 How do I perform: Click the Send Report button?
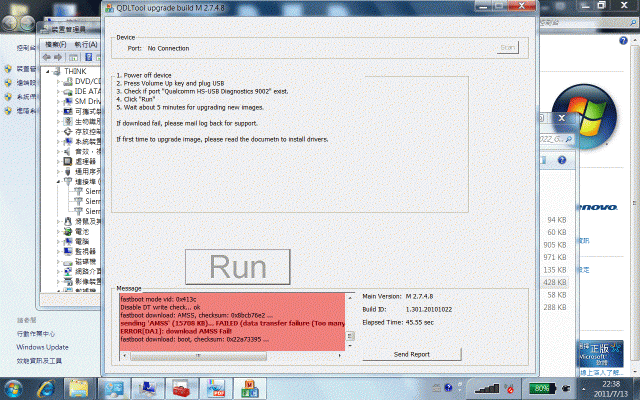click(x=412, y=354)
